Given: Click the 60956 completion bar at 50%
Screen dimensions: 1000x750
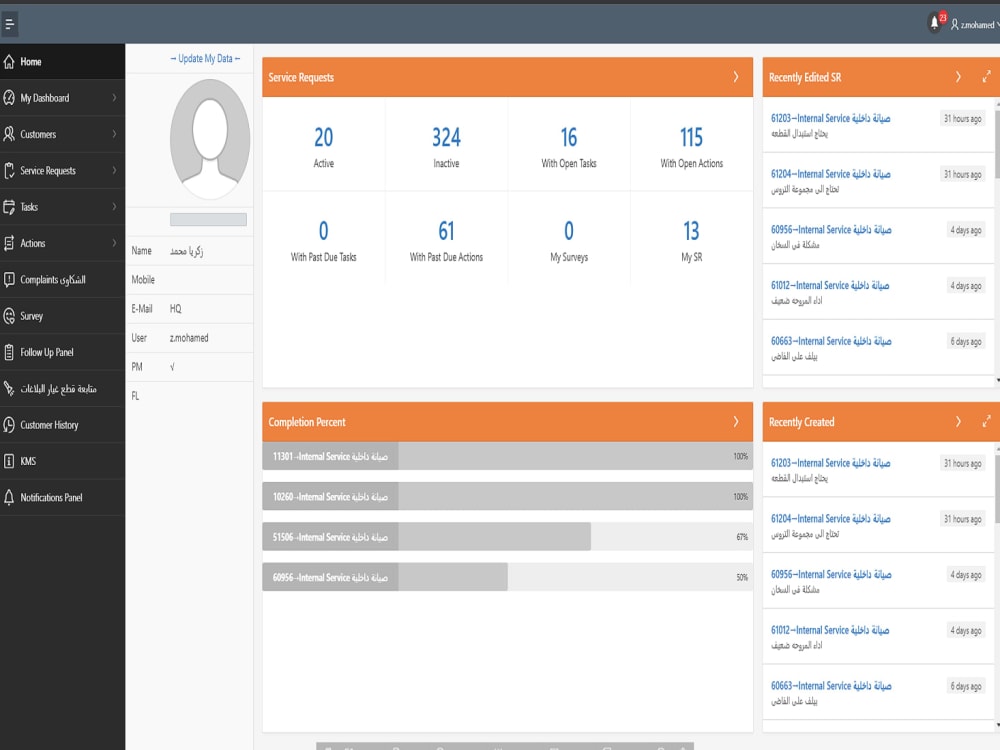Looking at the screenshot, I should pos(507,577).
